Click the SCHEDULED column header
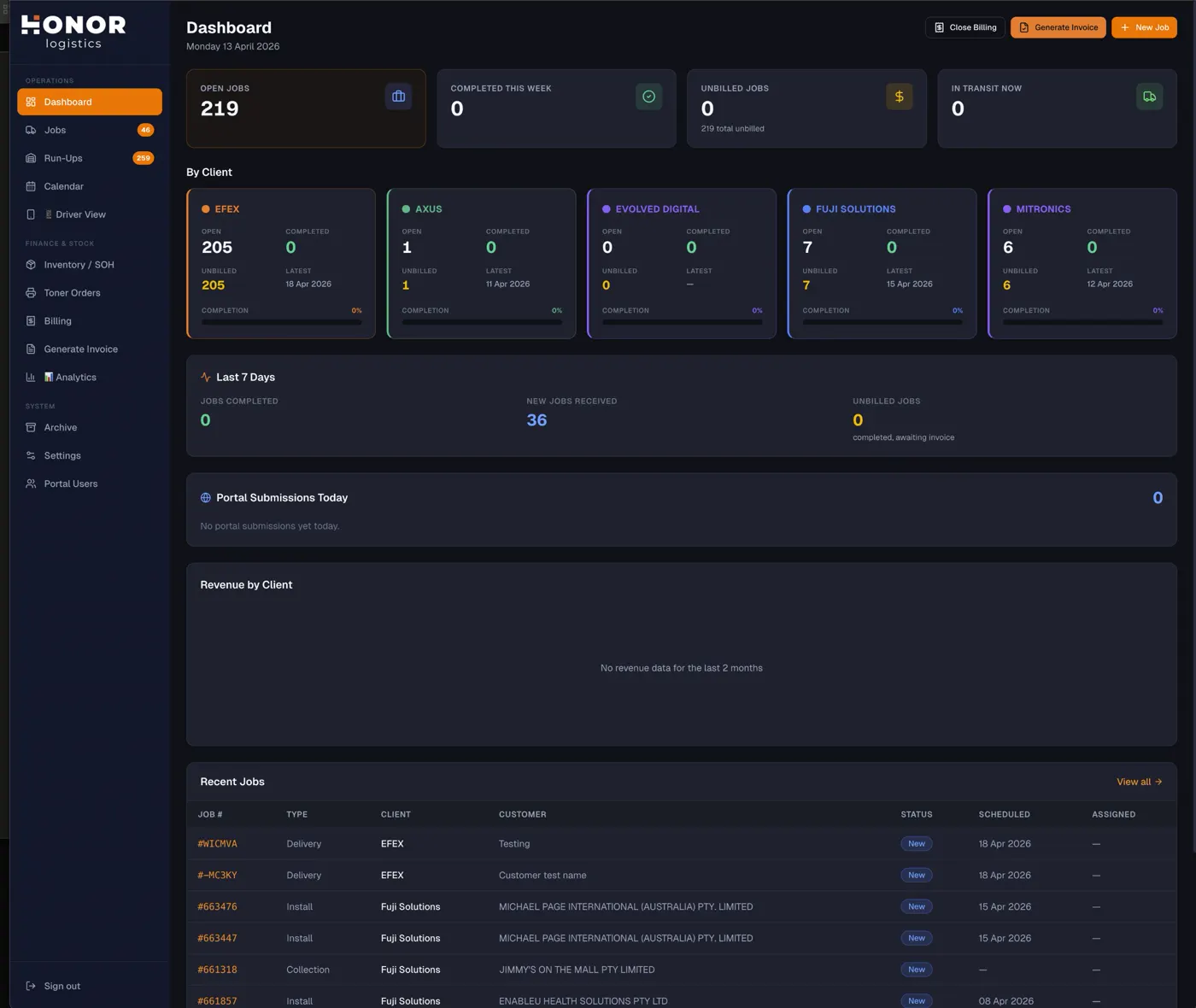 tap(1005, 815)
